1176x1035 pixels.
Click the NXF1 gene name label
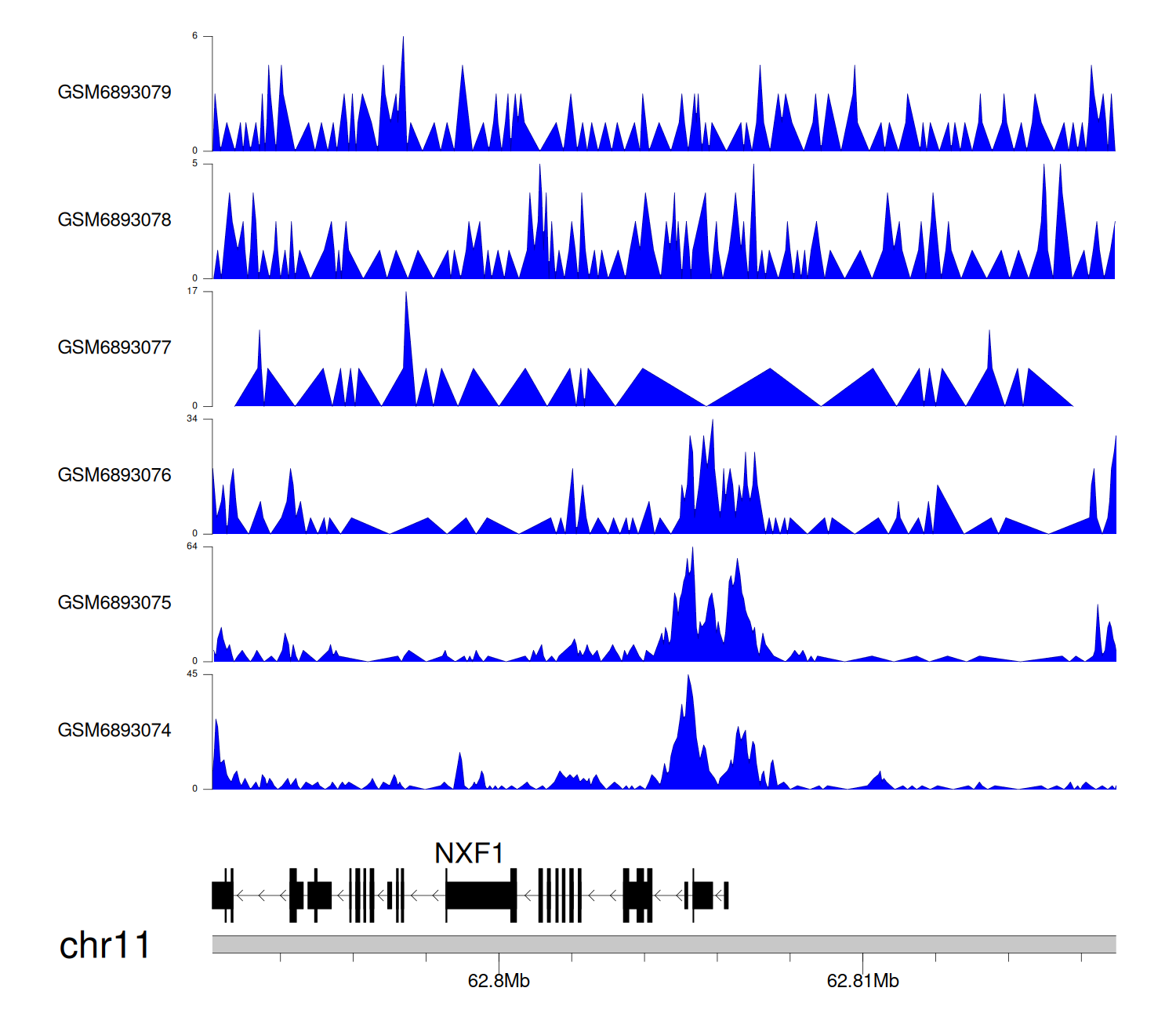tap(469, 853)
